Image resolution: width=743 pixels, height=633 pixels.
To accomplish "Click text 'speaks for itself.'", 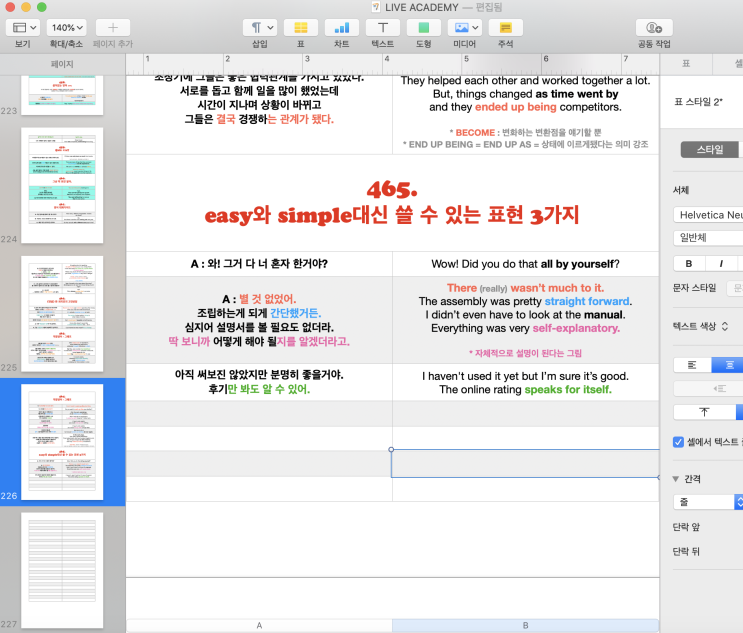I will (568, 389).
